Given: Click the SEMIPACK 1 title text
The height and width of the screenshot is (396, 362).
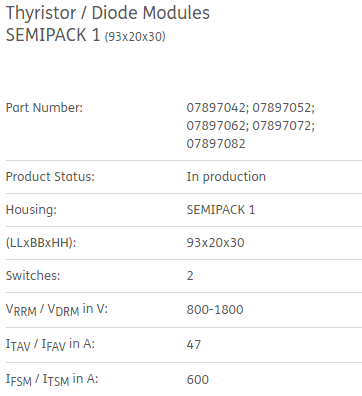Looking at the screenshot, I should point(53,35).
